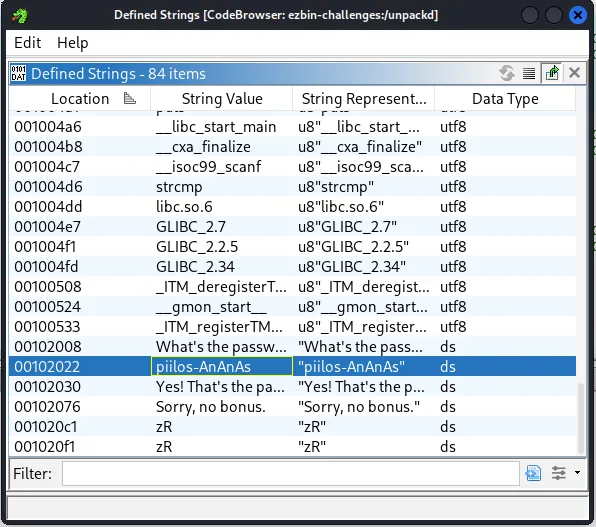Select the address 001004d6

click(48, 187)
